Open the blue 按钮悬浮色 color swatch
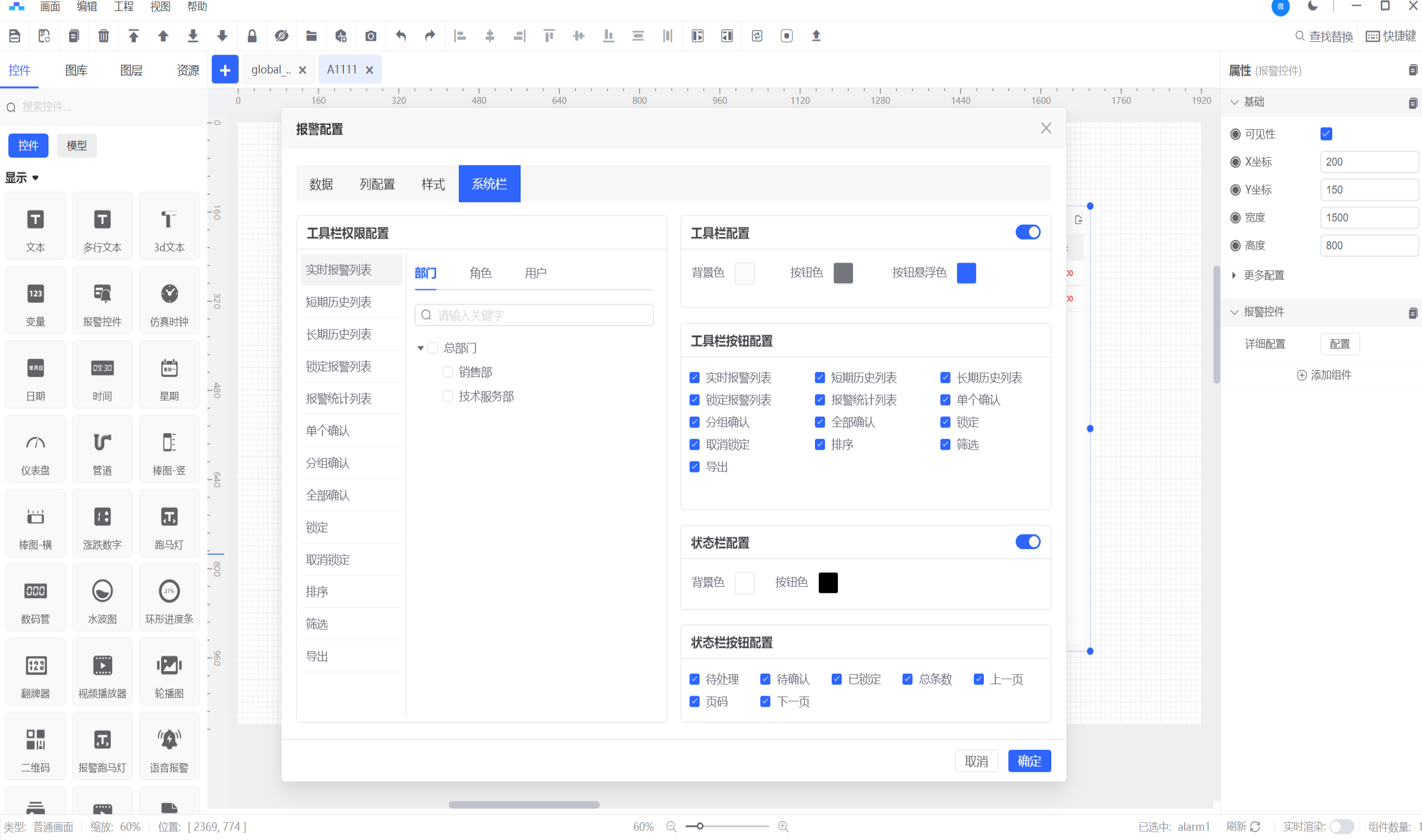Image resolution: width=1422 pixels, height=840 pixels. (965, 273)
